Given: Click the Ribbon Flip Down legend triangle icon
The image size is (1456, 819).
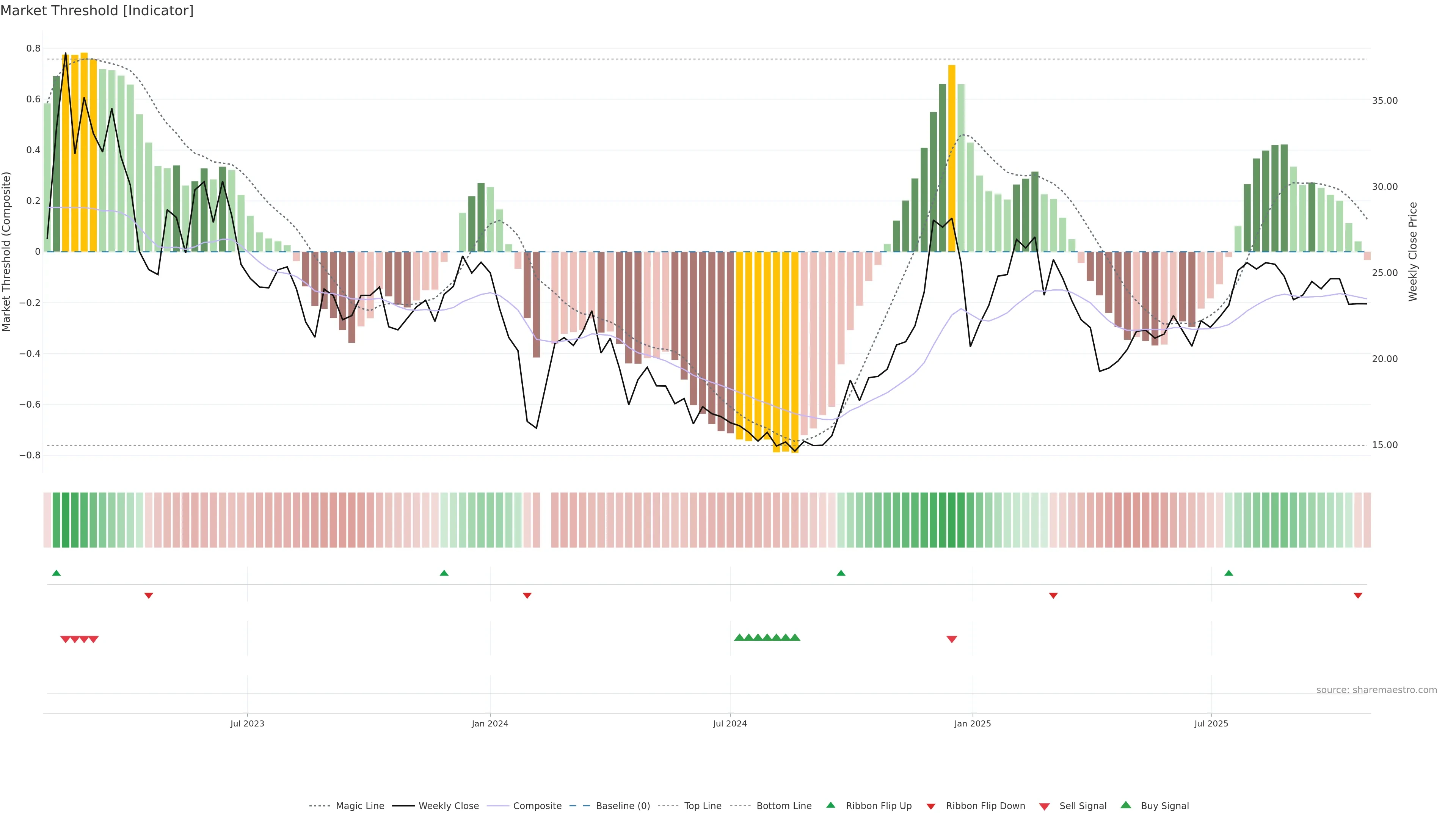Looking at the screenshot, I should click(931, 806).
